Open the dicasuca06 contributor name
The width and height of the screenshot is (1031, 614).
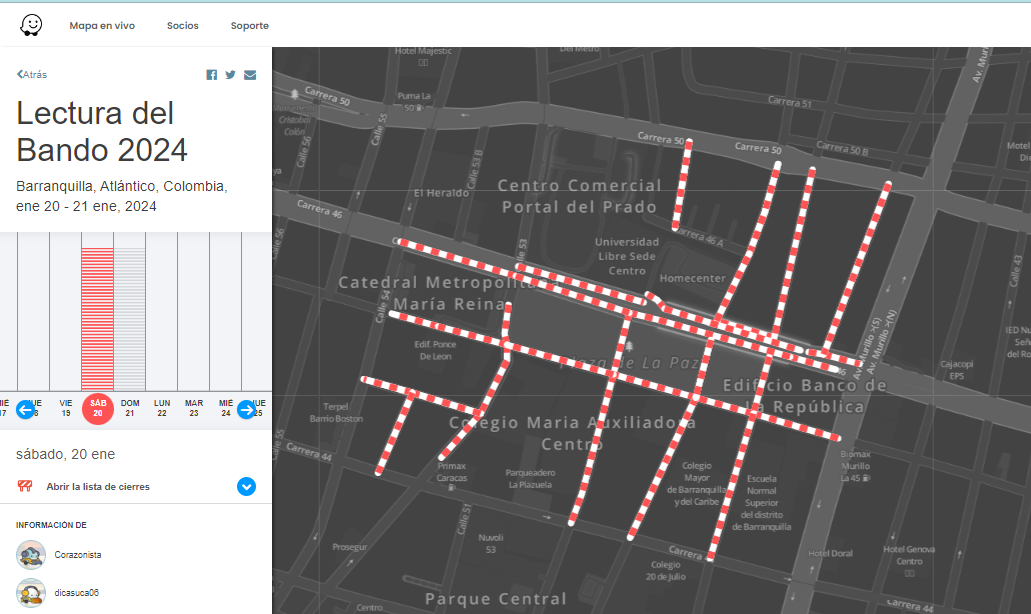pyautogui.click(x=76, y=593)
